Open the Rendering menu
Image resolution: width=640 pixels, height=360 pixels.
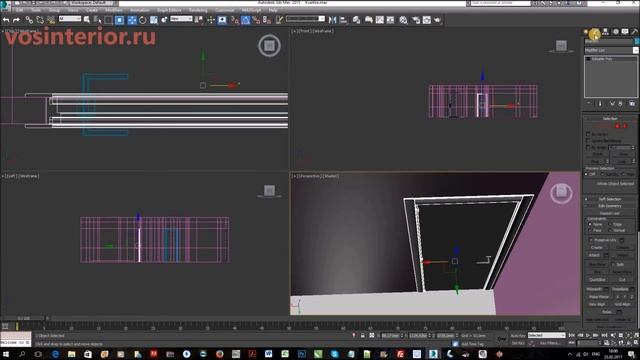click(x=198, y=10)
